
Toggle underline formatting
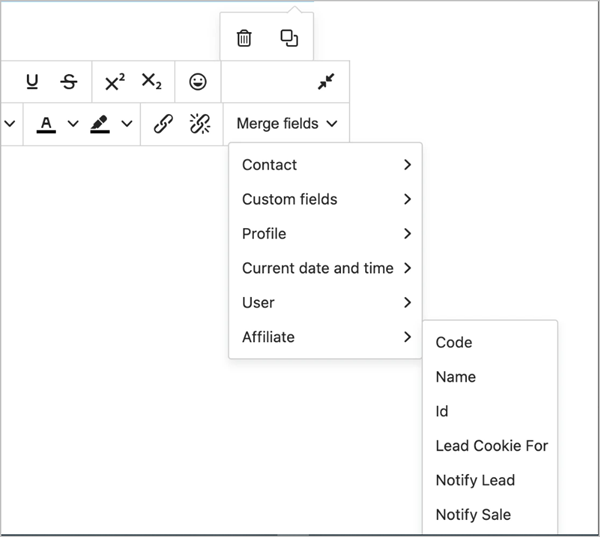(32, 82)
